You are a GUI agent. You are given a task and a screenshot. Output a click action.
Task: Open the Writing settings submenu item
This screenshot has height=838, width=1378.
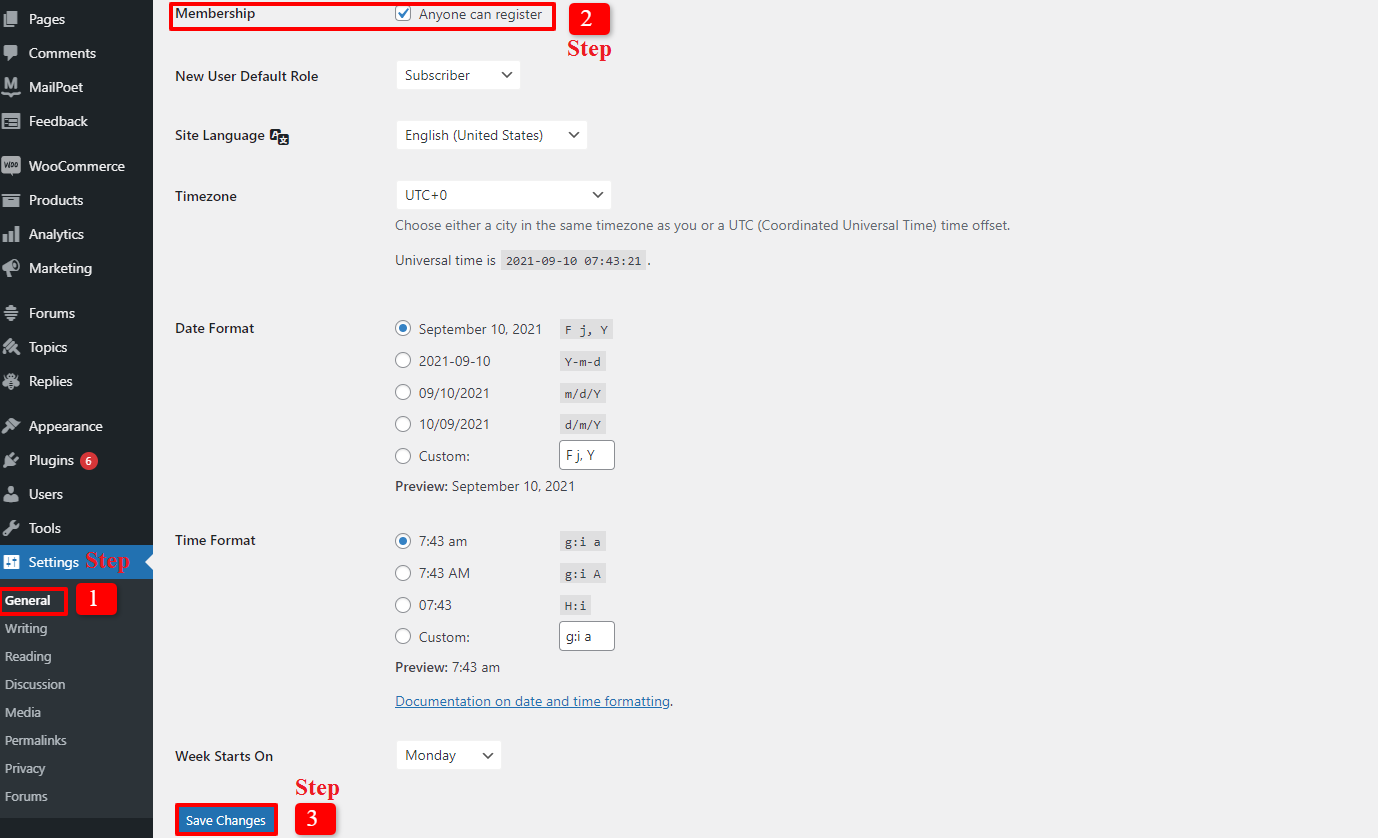26,629
